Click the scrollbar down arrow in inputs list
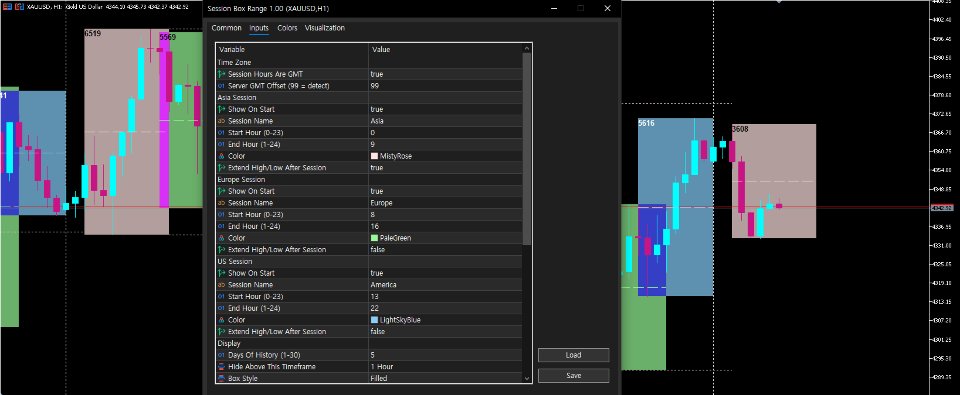Image resolution: width=960 pixels, height=395 pixels. click(527, 378)
